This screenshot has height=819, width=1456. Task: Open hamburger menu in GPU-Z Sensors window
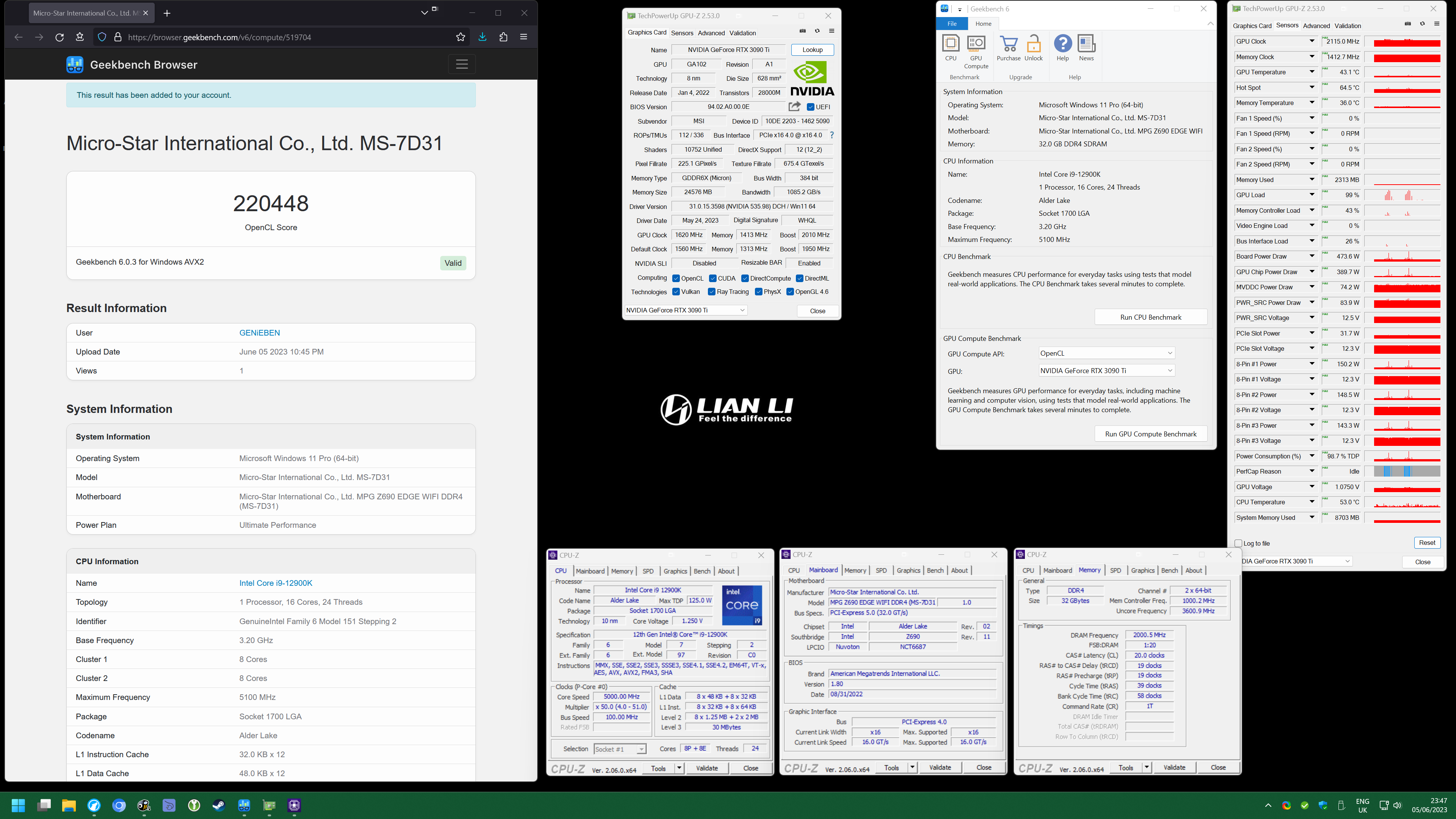pyautogui.click(x=1437, y=24)
